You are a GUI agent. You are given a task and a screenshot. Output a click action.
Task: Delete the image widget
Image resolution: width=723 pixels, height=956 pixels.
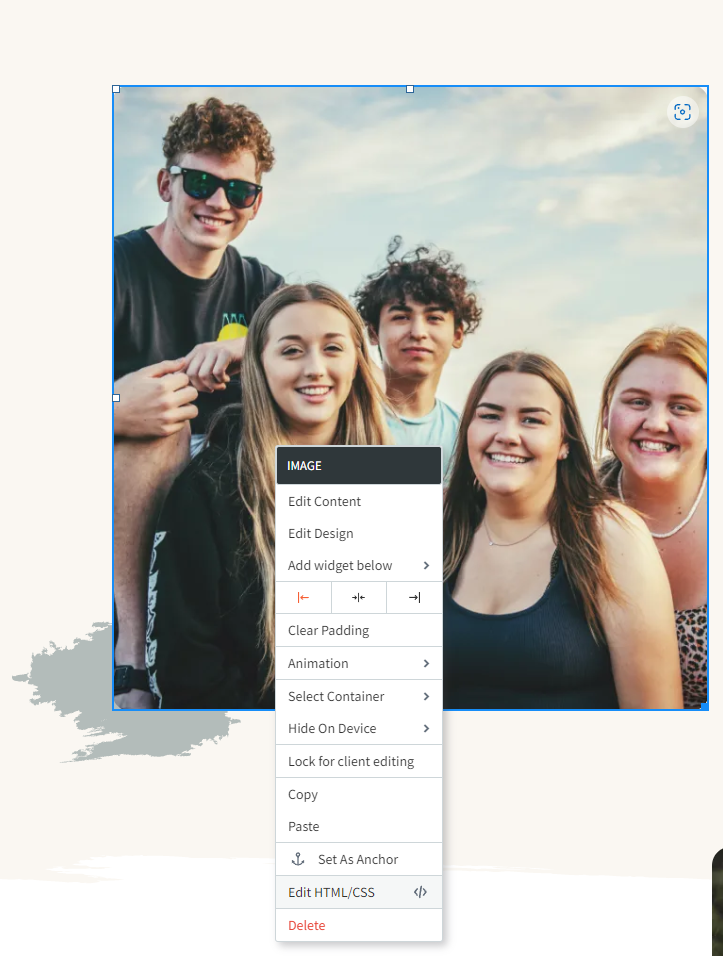[307, 926]
